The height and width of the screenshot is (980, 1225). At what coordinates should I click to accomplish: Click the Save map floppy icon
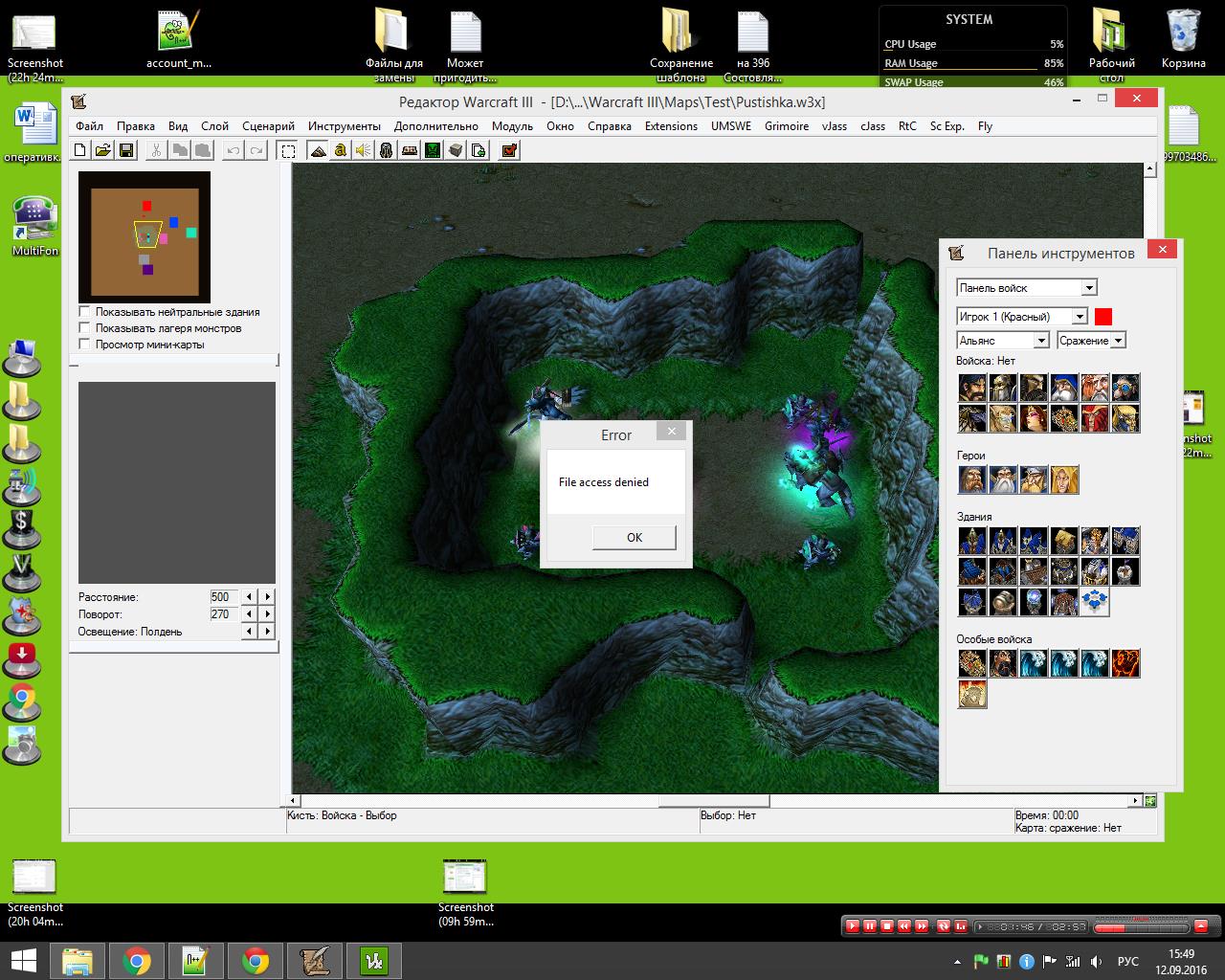tap(127, 150)
